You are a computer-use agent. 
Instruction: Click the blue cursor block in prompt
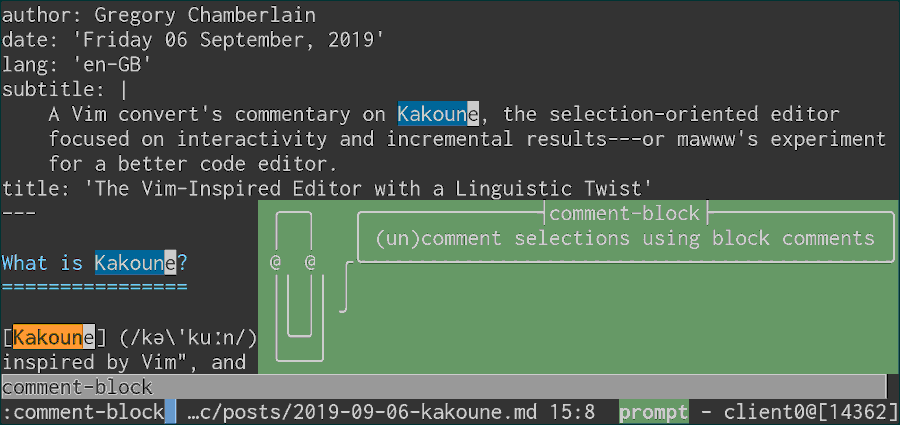click(x=170, y=412)
